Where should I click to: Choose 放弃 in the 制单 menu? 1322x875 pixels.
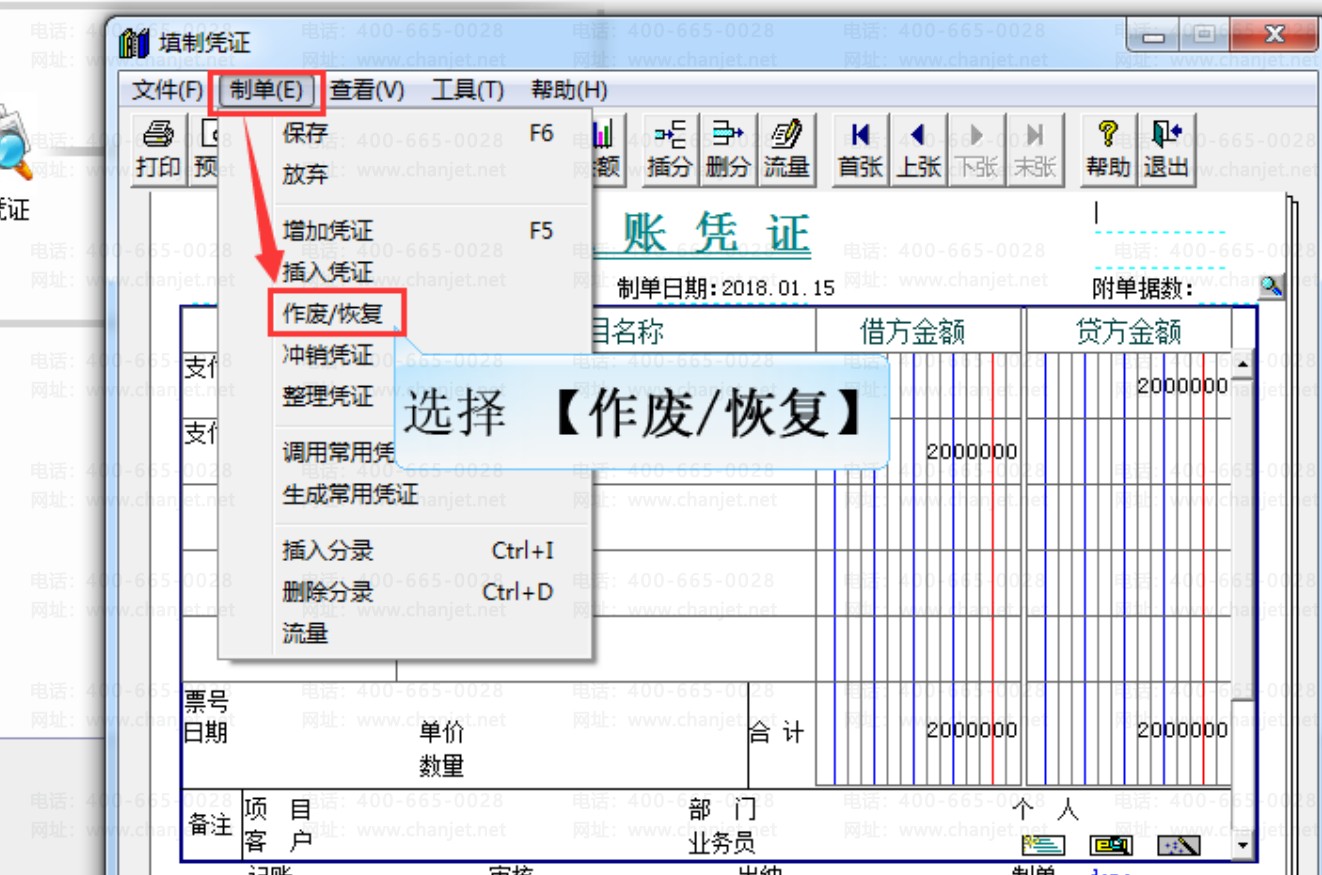(406, 174)
